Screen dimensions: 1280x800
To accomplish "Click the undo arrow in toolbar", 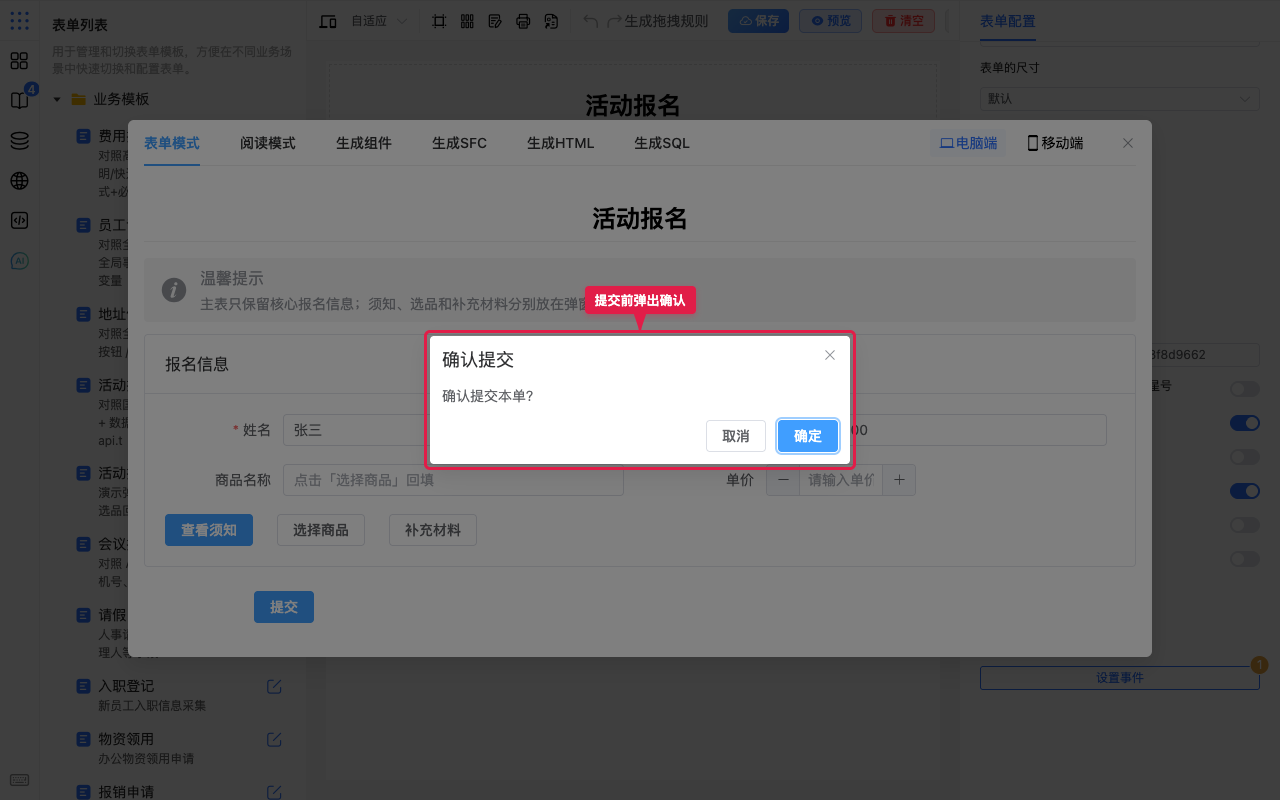I will click(x=591, y=21).
